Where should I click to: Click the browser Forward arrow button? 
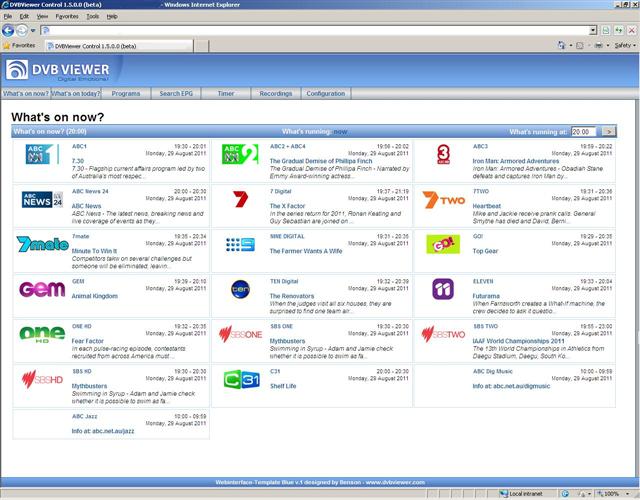point(22,31)
